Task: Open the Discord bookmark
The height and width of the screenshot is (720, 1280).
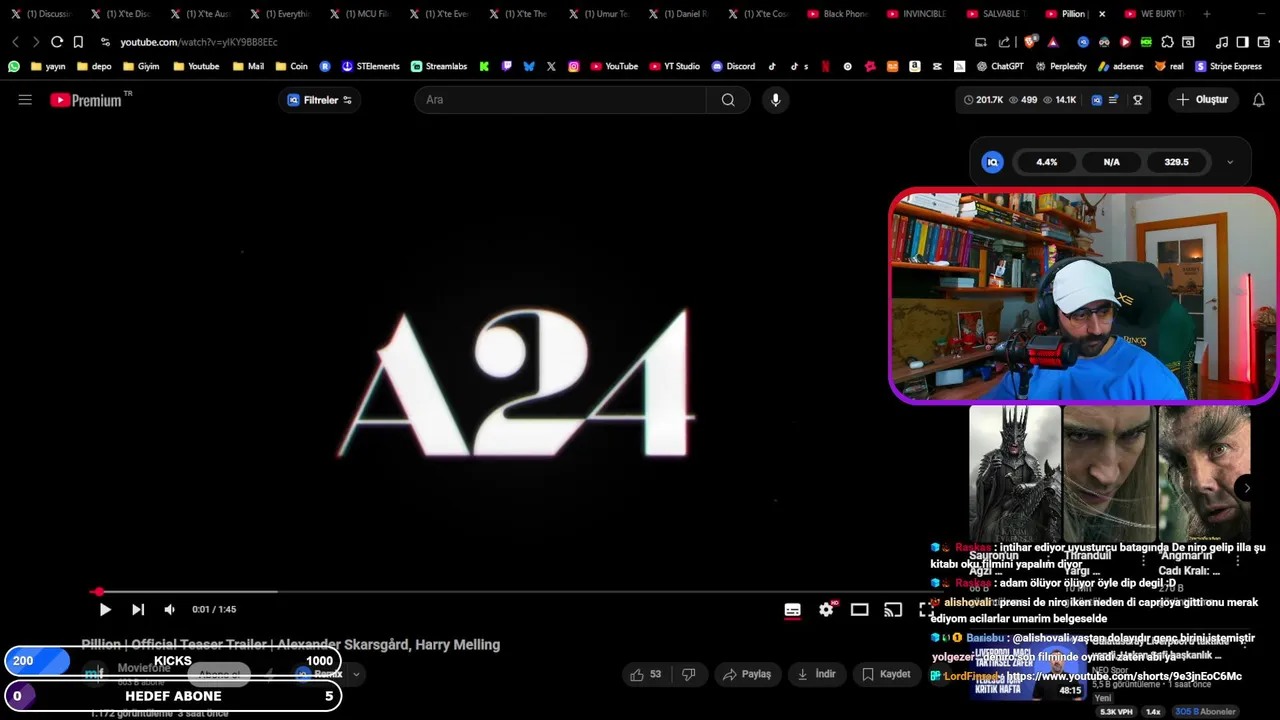Action: pos(733,67)
